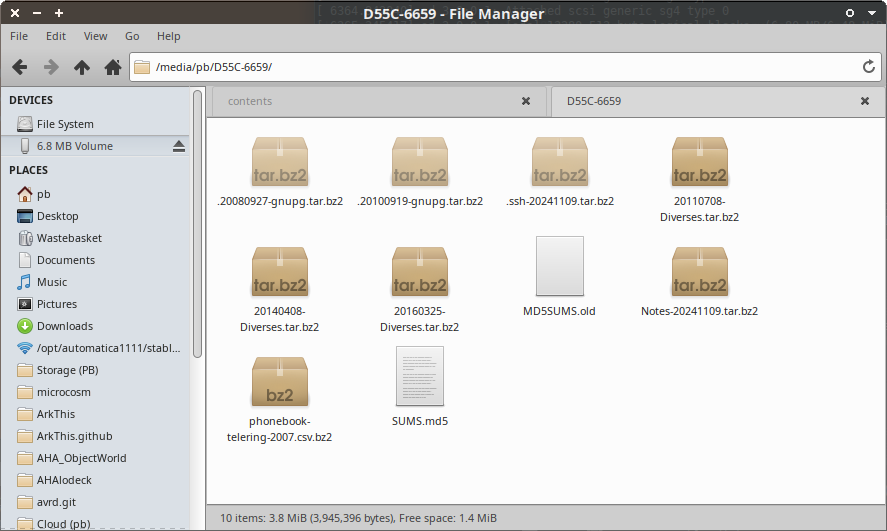The height and width of the screenshot is (531, 887).
Task: Select the MD5SUMS.old file icon
Action: (559, 266)
